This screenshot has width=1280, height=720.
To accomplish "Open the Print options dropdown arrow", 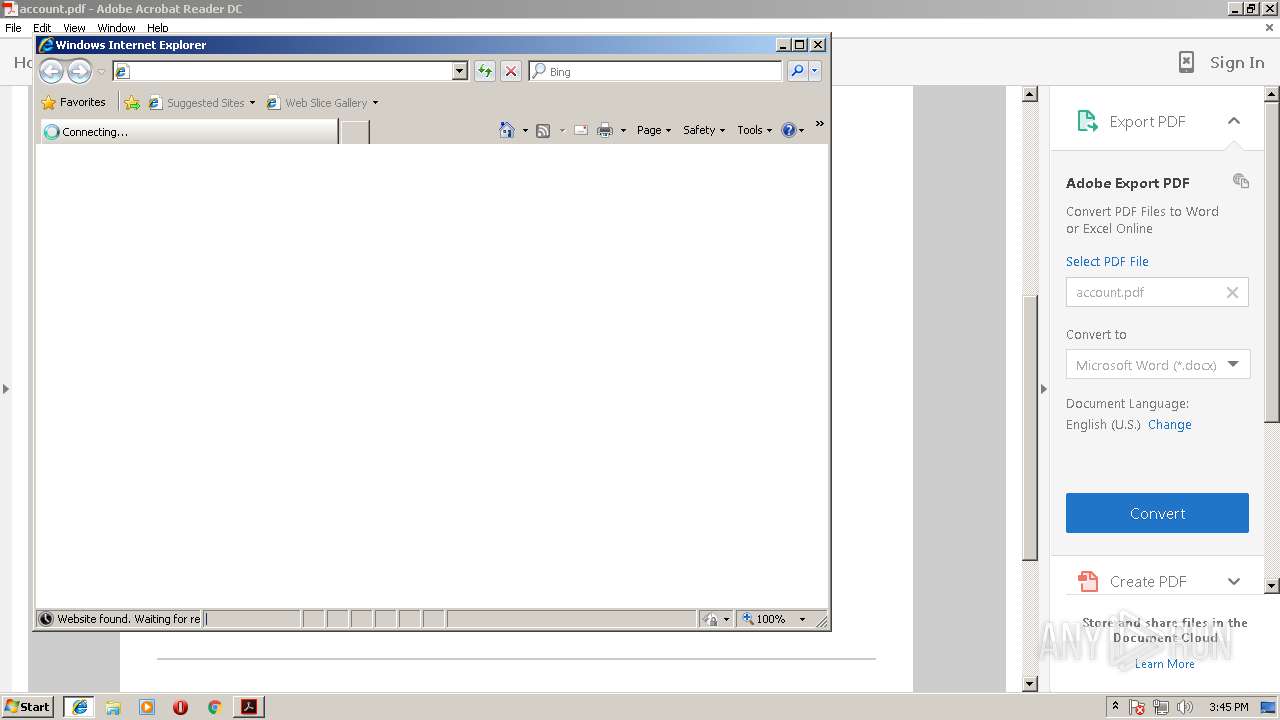I will click(x=623, y=131).
